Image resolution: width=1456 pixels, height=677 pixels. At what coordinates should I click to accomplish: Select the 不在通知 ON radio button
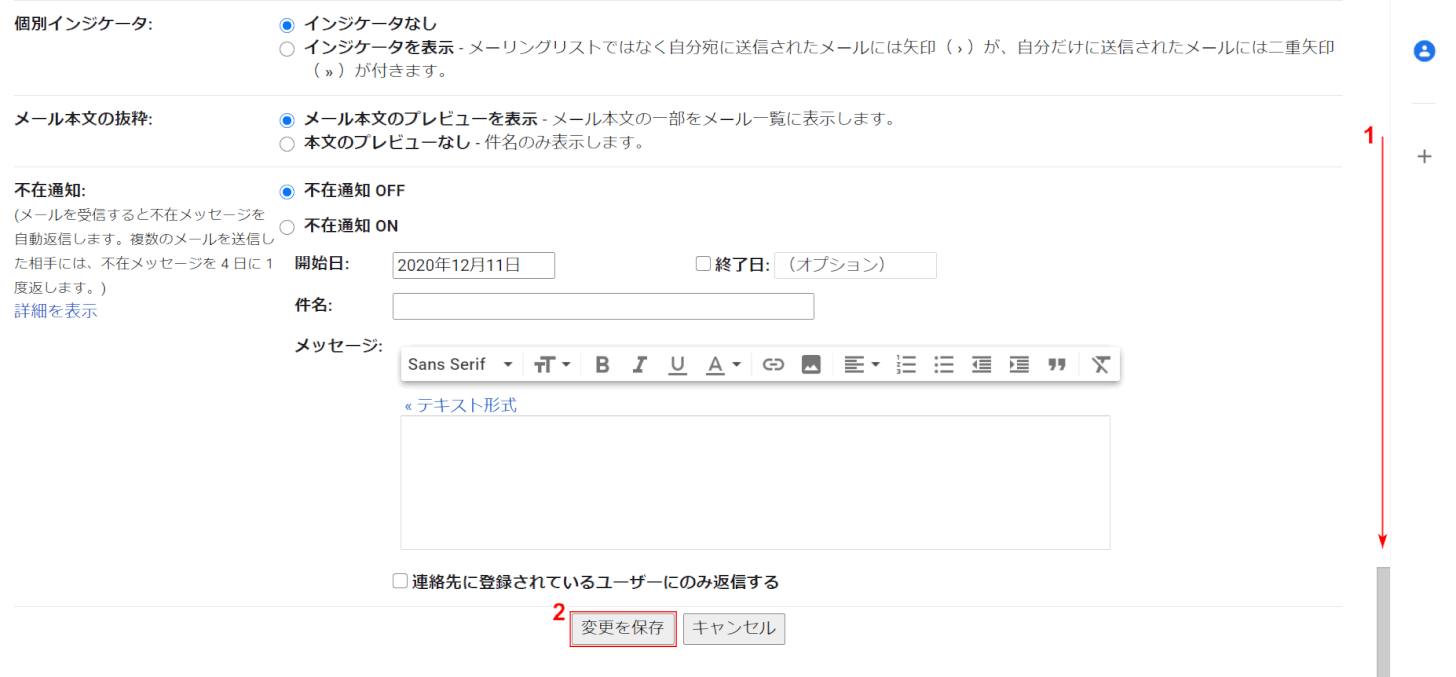[288, 227]
